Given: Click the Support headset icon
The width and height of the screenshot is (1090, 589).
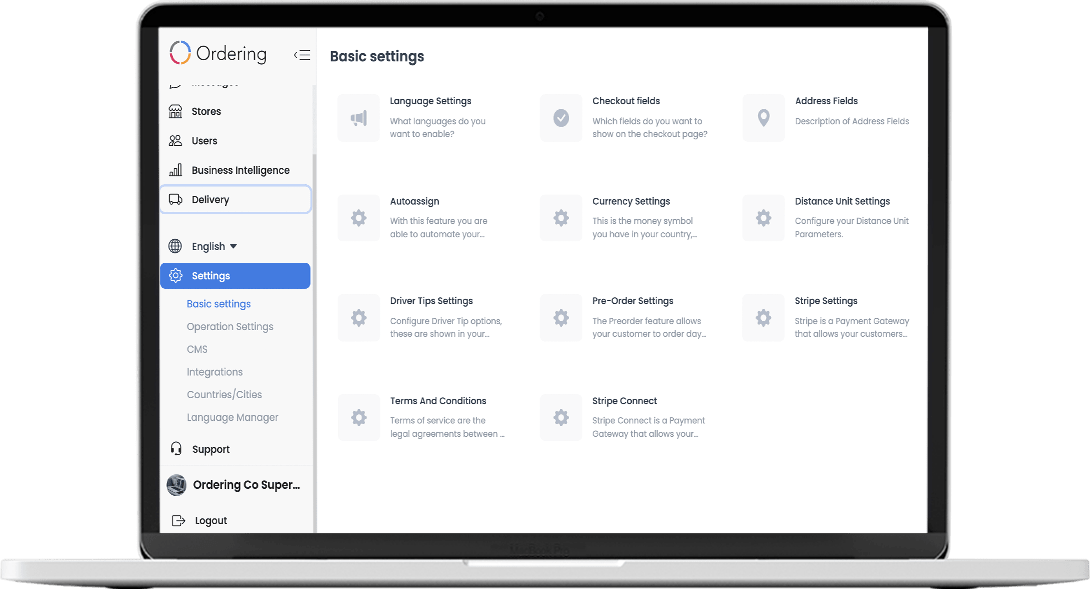Looking at the screenshot, I should 177,449.
